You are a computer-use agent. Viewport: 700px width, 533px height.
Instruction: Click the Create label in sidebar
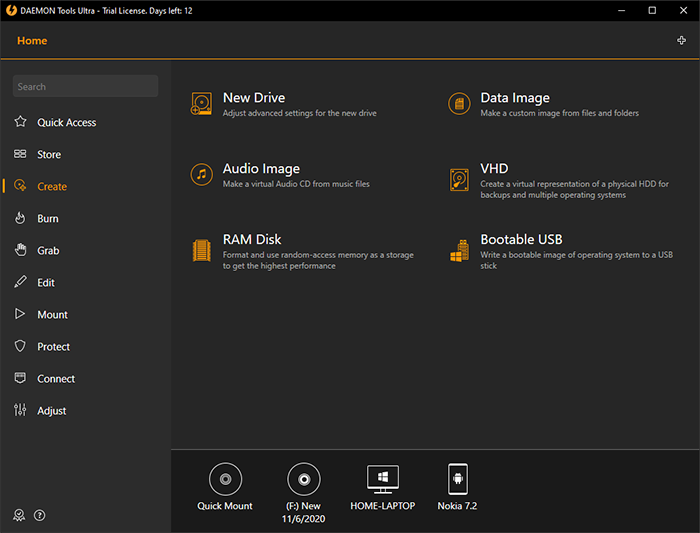52,187
